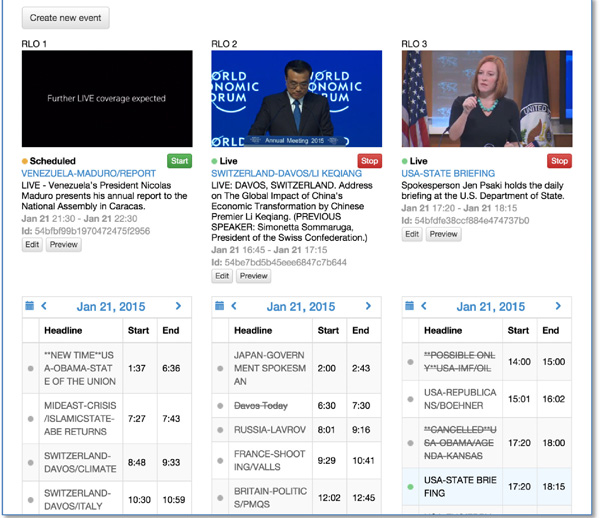The width and height of the screenshot is (600, 518).
Task: Open the calendar icon in RLO 2 schedule
Action: [219, 306]
